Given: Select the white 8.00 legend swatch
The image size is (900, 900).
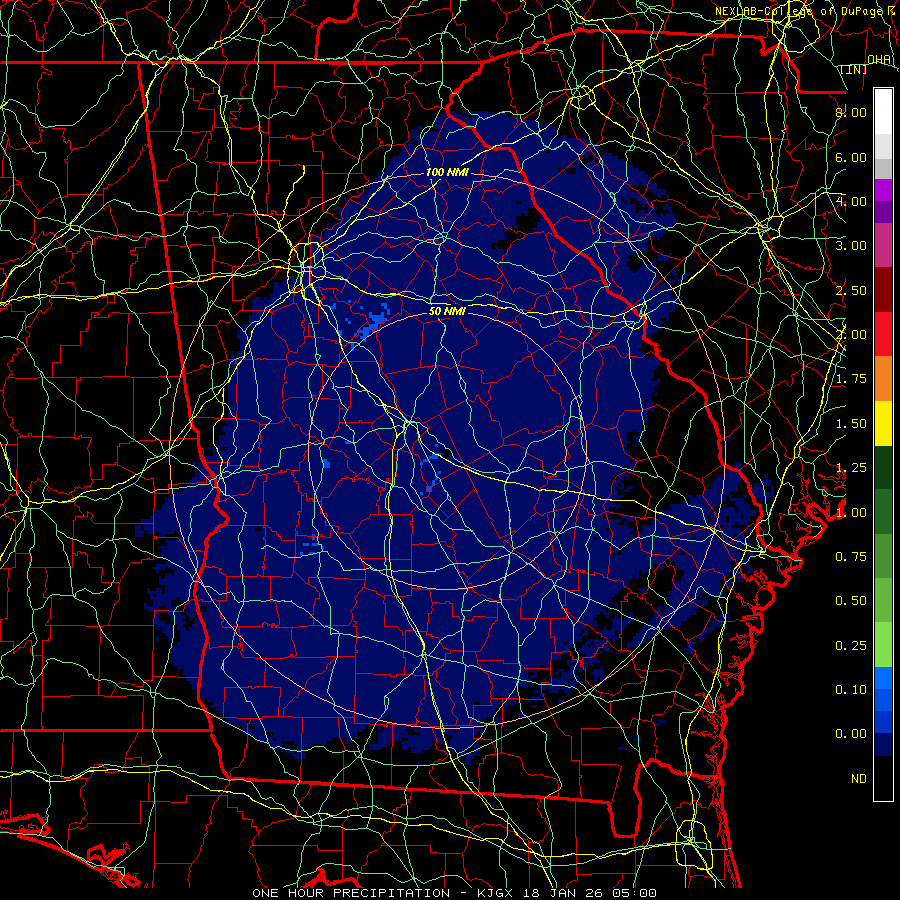Looking at the screenshot, I should point(883,112).
